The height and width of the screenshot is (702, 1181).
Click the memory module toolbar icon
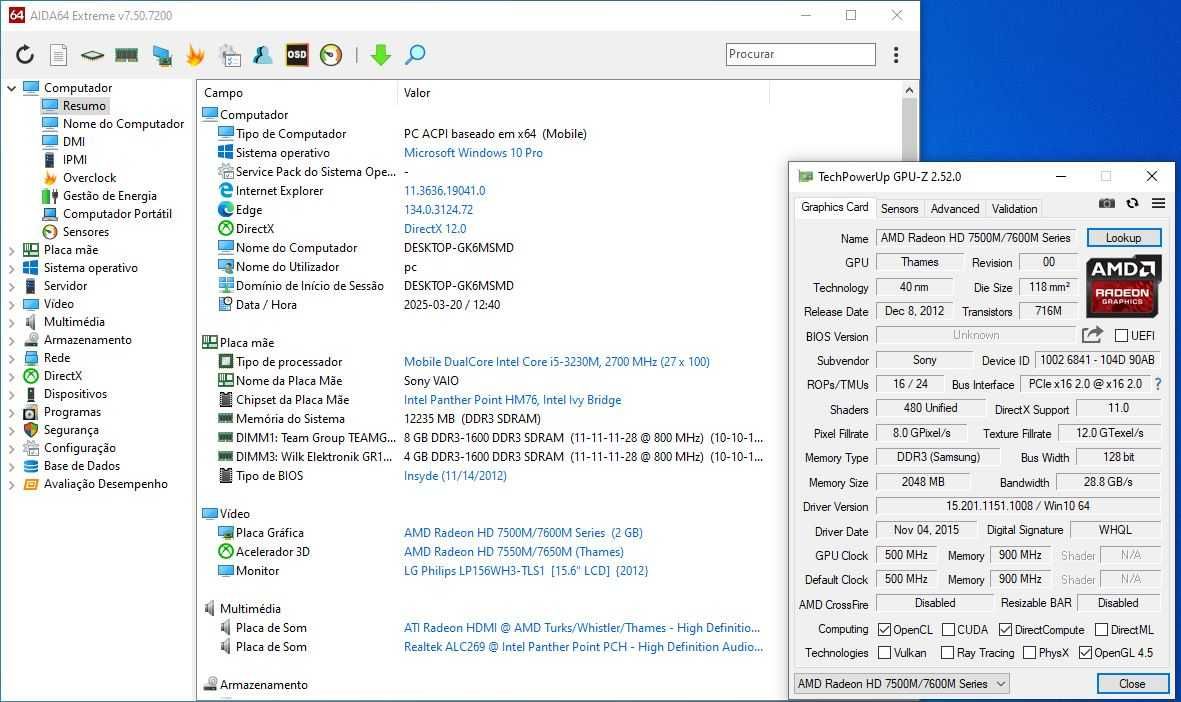coord(126,54)
